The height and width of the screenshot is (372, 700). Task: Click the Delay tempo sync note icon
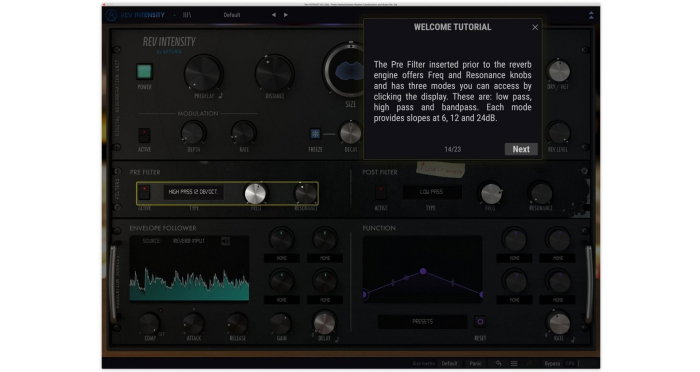click(x=337, y=339)
